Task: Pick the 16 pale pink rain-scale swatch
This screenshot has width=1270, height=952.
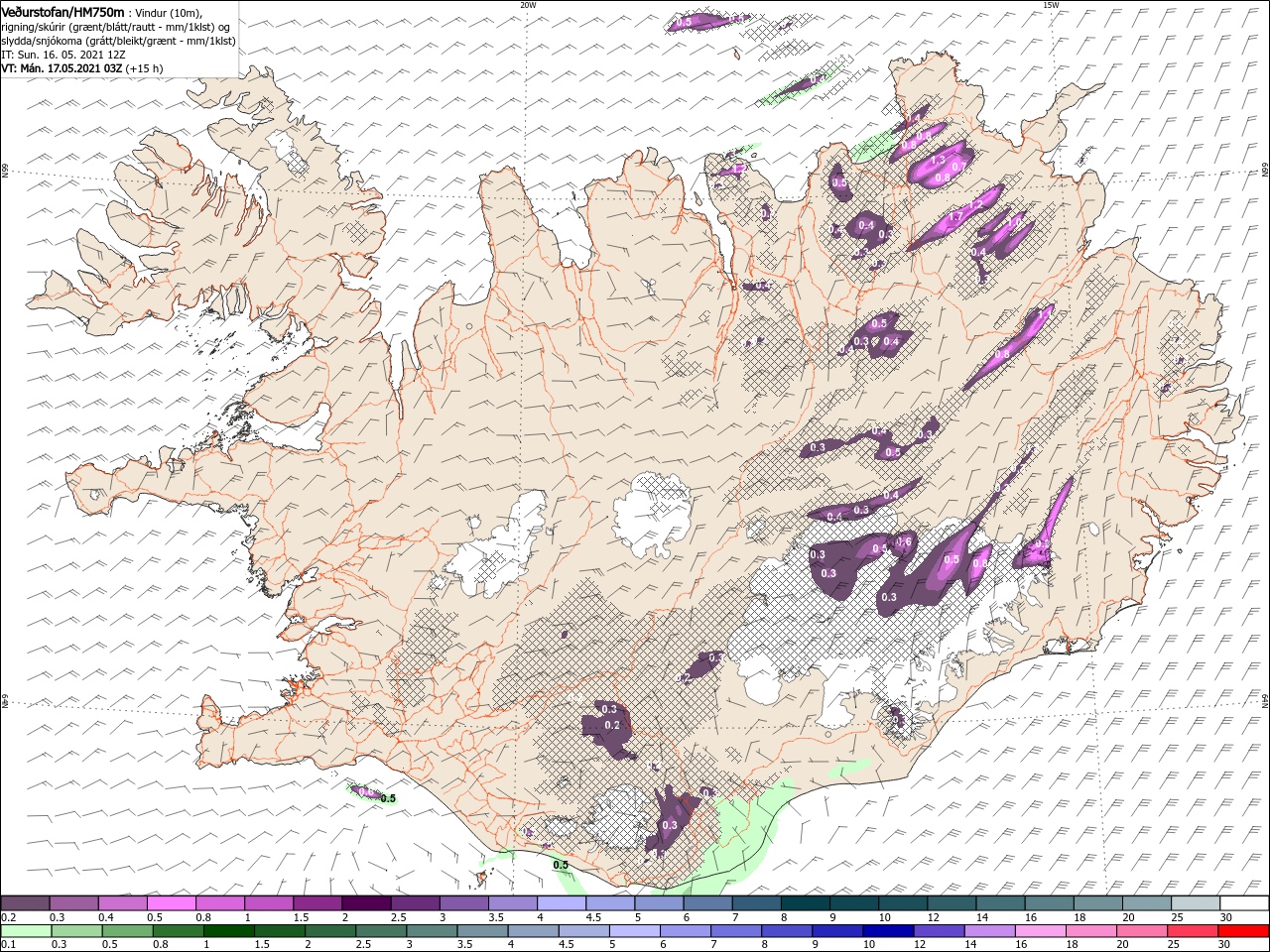Action: tap(1040, 931)
